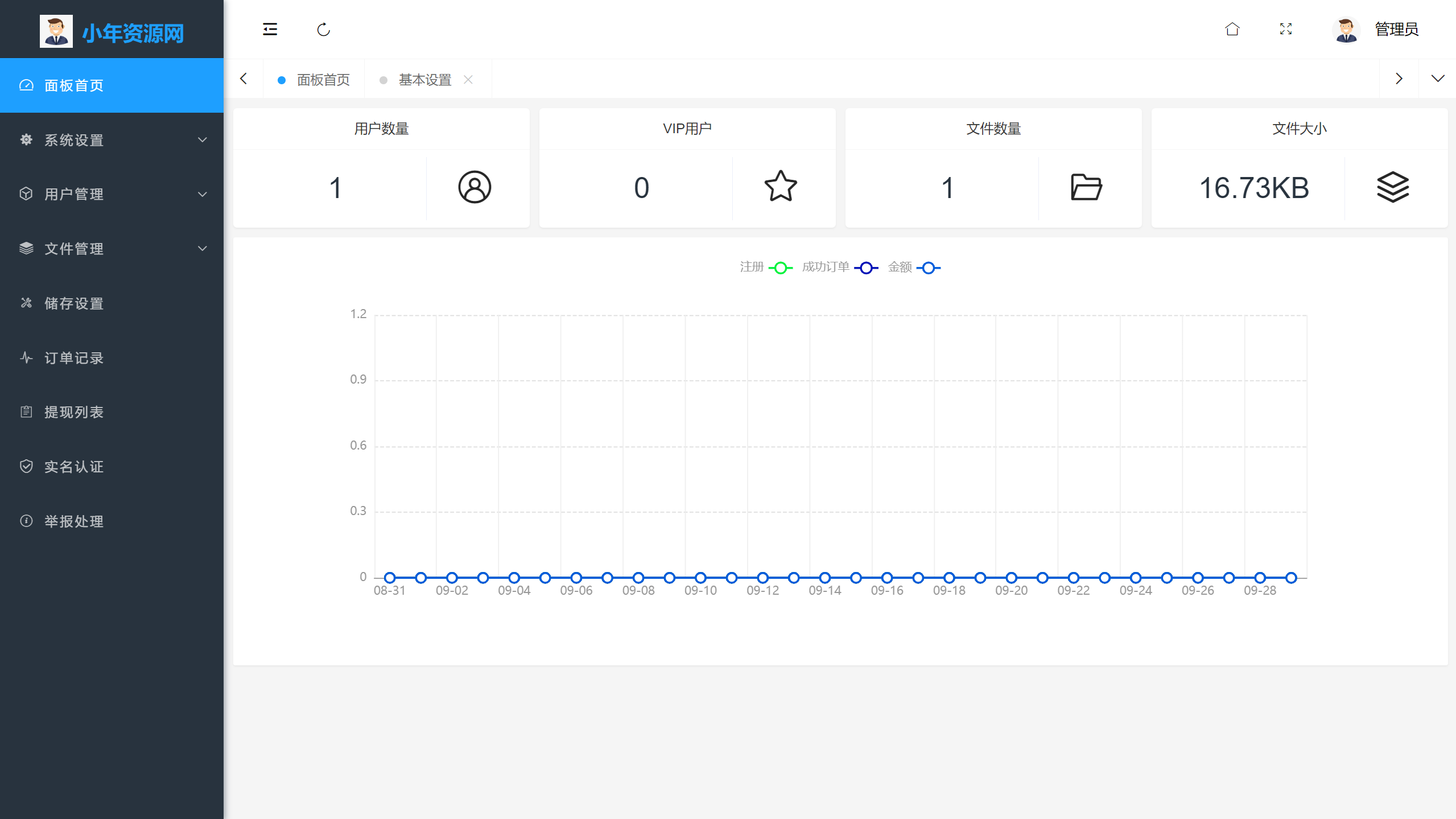Viewport: 1456px width, 819px height.
Task: Click the 管理员 account name
Action: 1396,29
